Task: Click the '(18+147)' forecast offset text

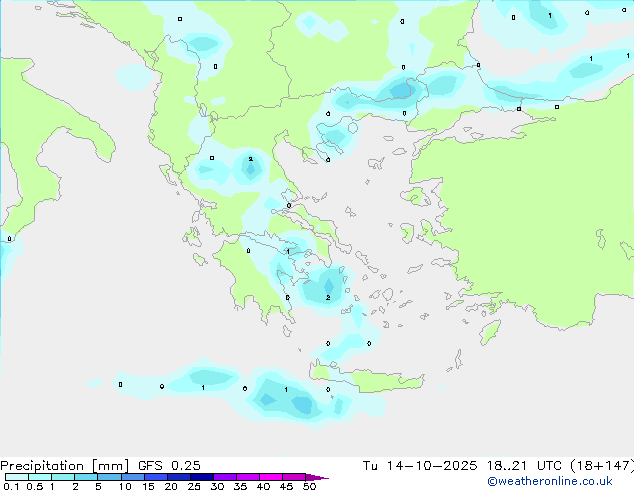Action: [602, 466]
